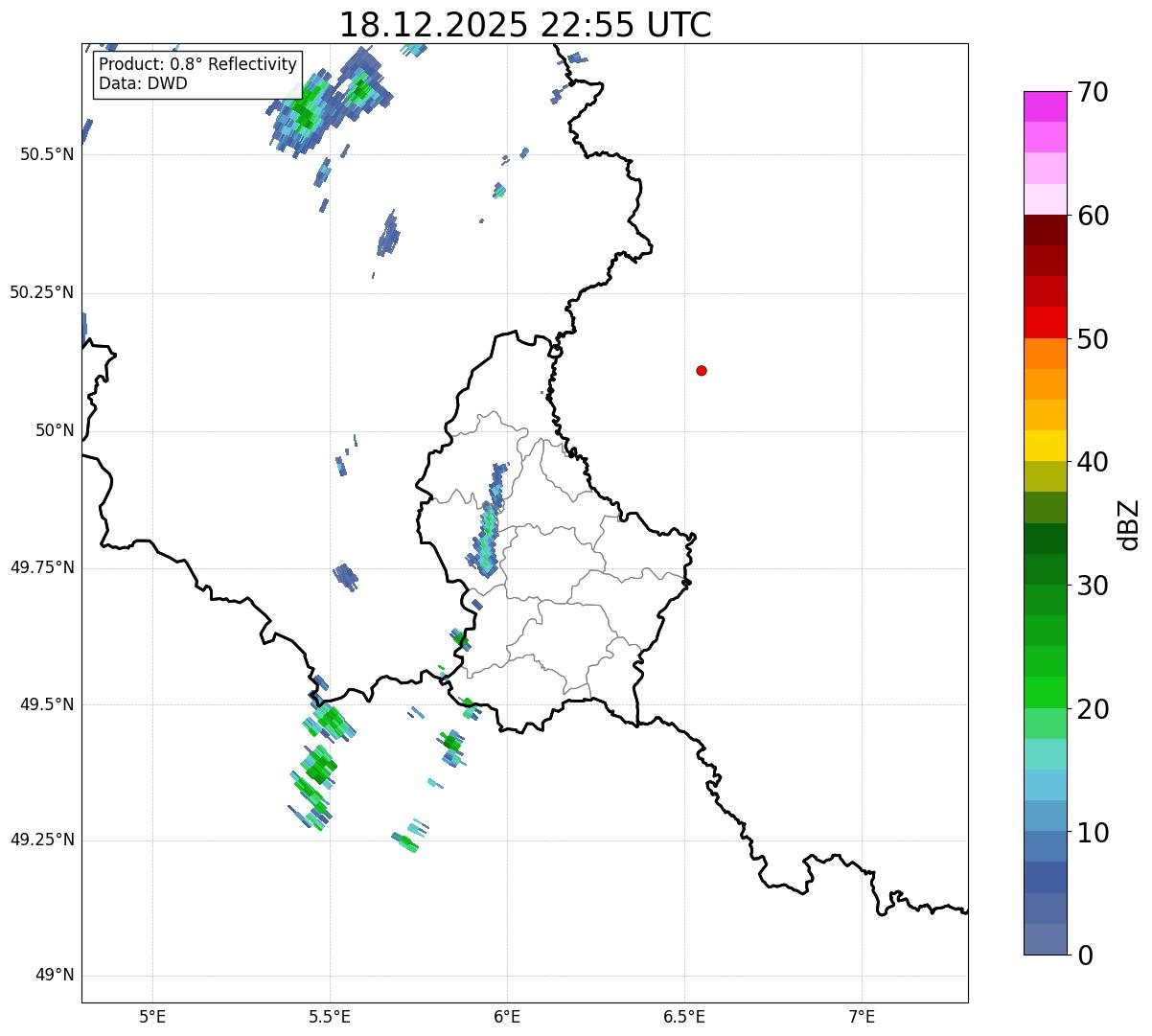Click the dBZ colorbar axis label
Viewport: 1152px width, 1036px height.
pos(1129,524)
